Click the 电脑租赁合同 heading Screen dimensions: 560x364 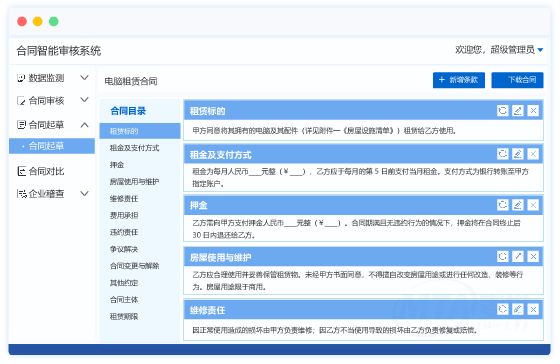tap(131, 81)
